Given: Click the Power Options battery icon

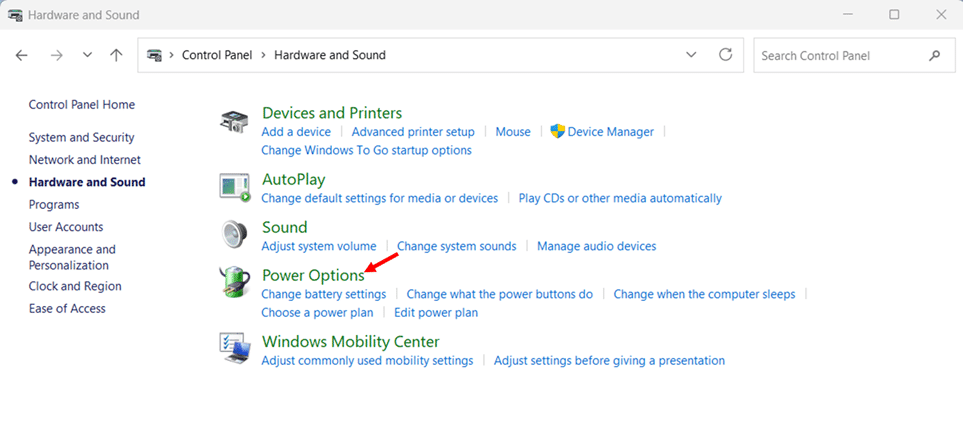Looking at the screenshot, I should click(x=234, y=282).
